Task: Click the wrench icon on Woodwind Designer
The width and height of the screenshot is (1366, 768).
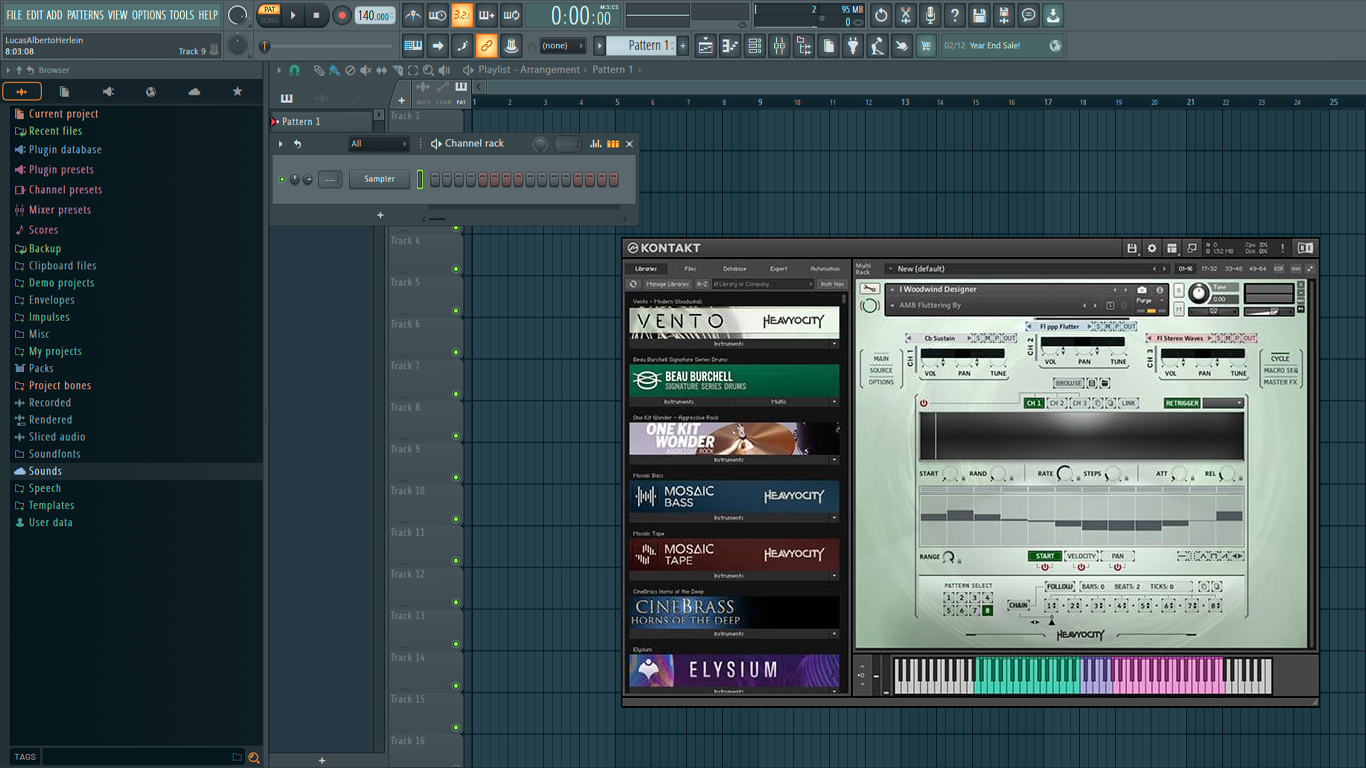Action: pyautogui.click(x=869, y=289)
